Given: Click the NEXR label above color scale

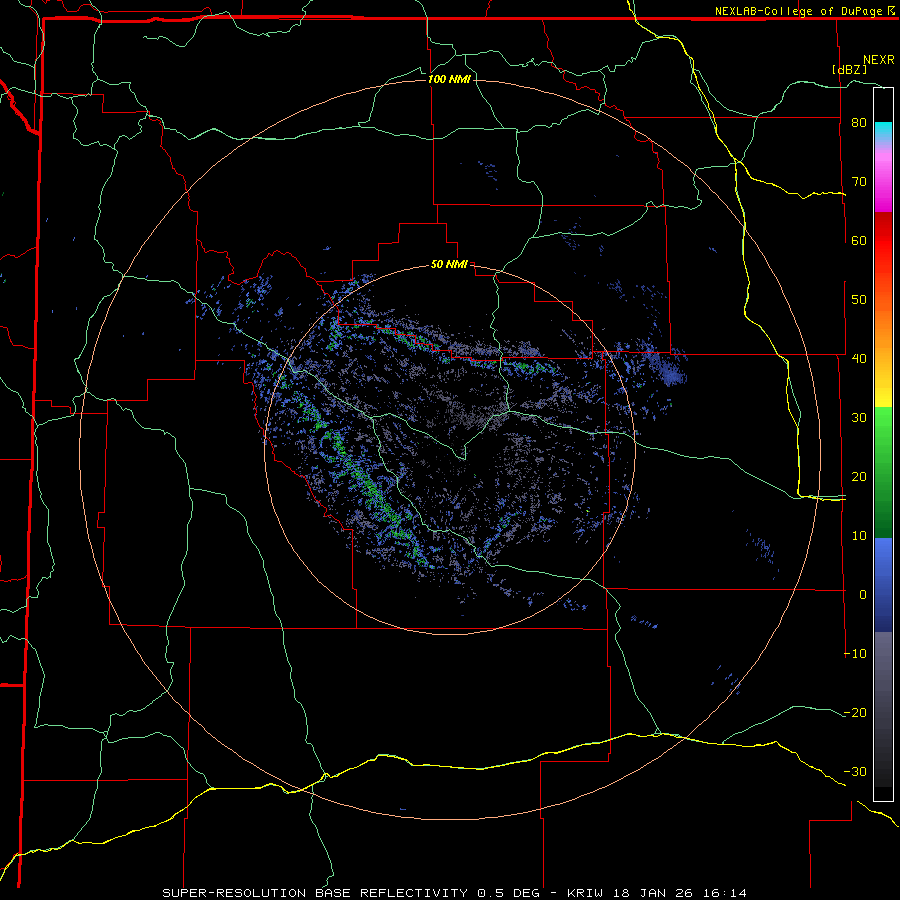Looking at the screenshot, I should tap(879, 60).
